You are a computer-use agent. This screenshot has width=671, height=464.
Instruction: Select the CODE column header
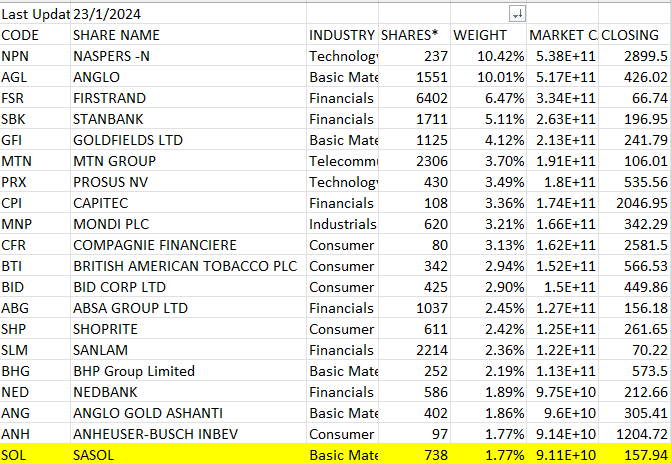coord(35,35)
